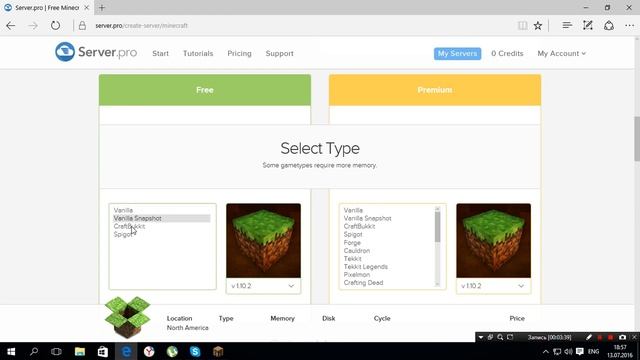
Task: Click the 0 Credits link
Action: click(x=507, y=53)
